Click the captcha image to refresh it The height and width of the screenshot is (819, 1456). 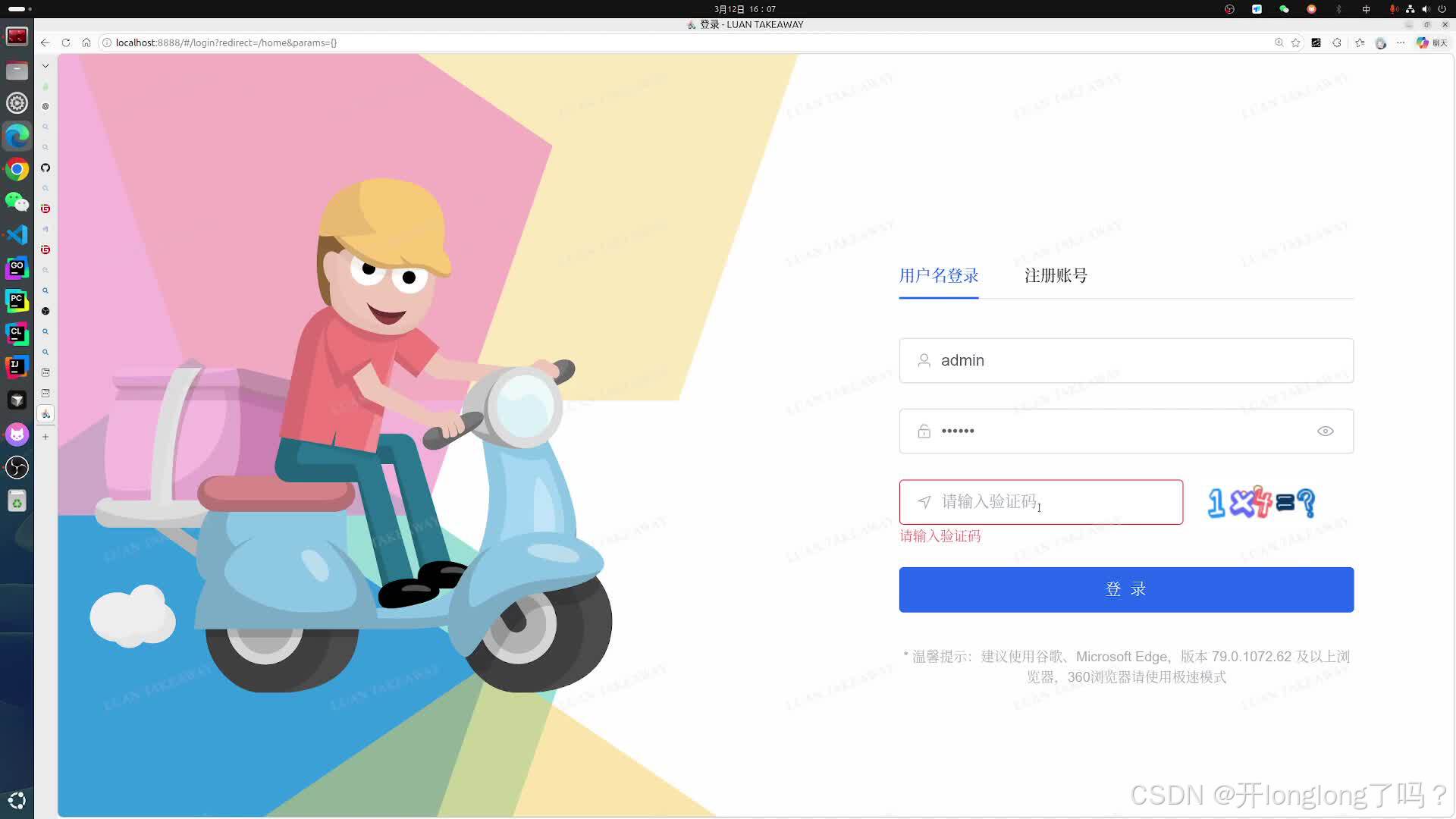point(1261,502)
